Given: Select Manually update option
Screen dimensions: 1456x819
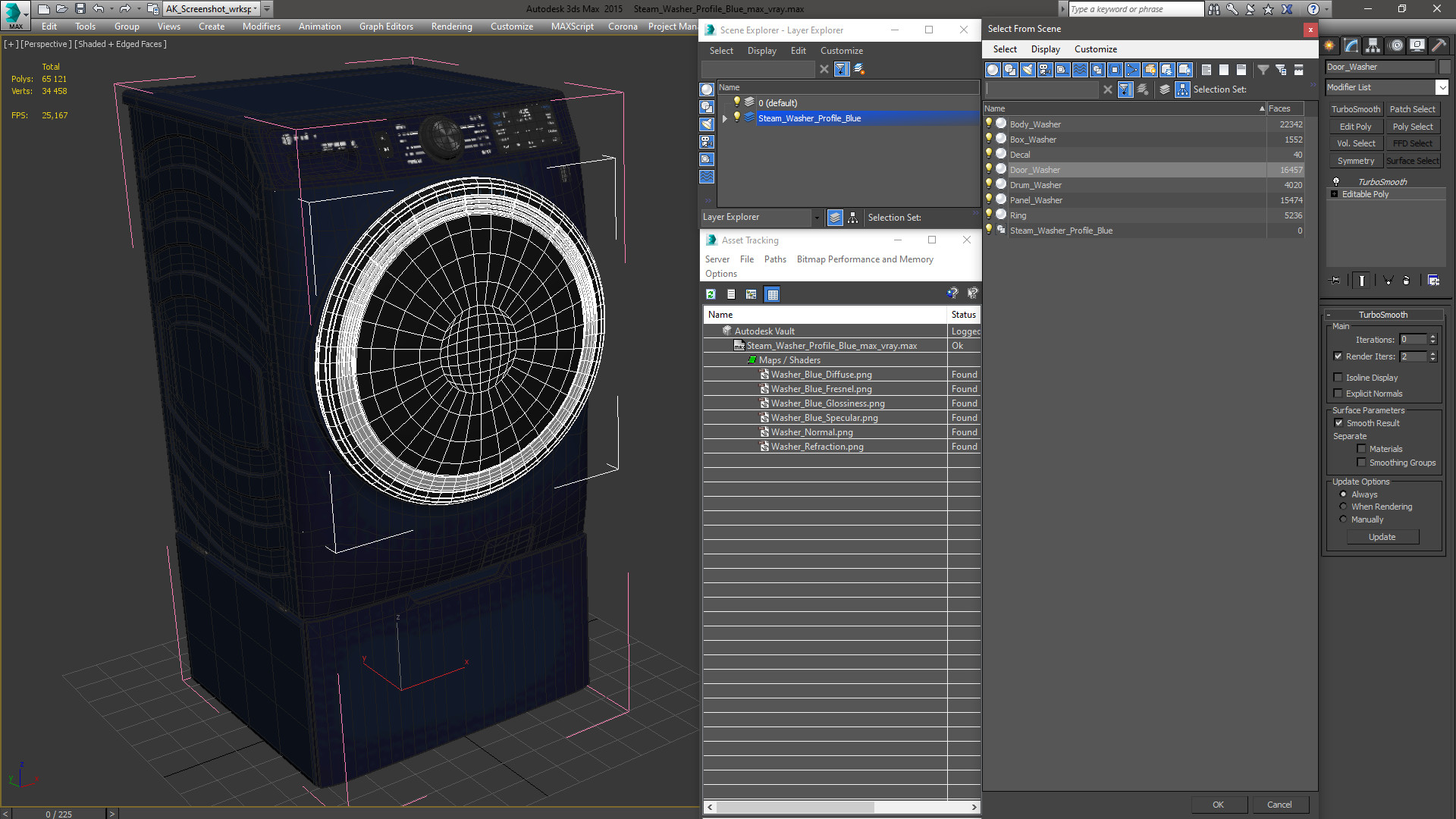Looking at the screenshot, I should point(1343,519).
